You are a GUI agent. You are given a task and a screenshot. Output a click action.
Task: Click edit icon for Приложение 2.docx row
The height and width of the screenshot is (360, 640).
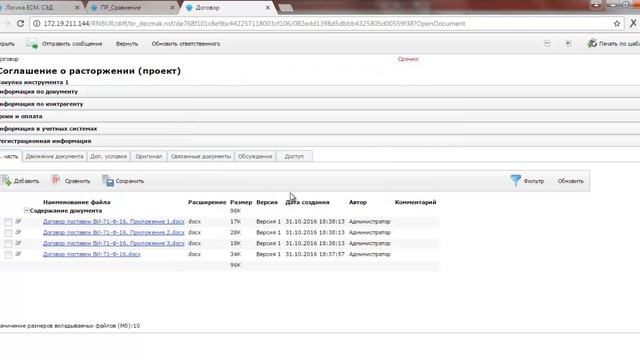click(18, 232)
